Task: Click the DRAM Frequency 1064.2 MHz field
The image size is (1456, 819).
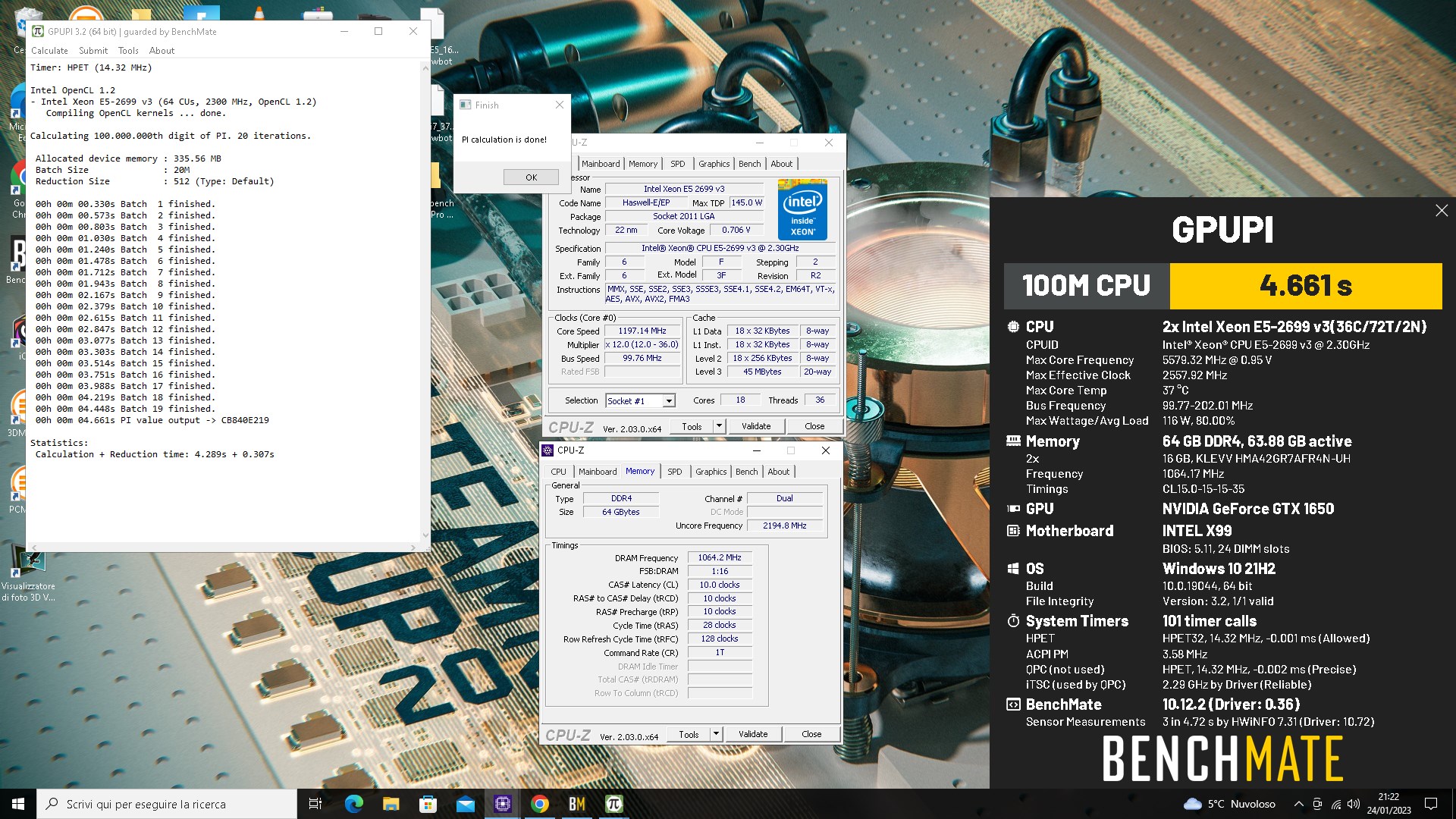Action: 720,558
